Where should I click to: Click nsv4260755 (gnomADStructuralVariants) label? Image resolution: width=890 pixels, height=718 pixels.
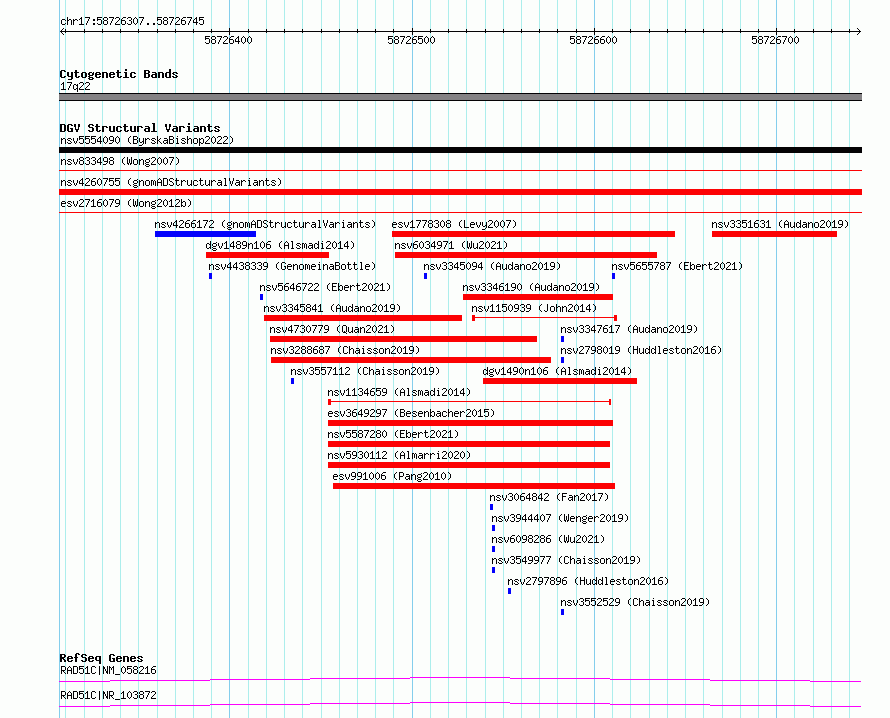point(171,182)
